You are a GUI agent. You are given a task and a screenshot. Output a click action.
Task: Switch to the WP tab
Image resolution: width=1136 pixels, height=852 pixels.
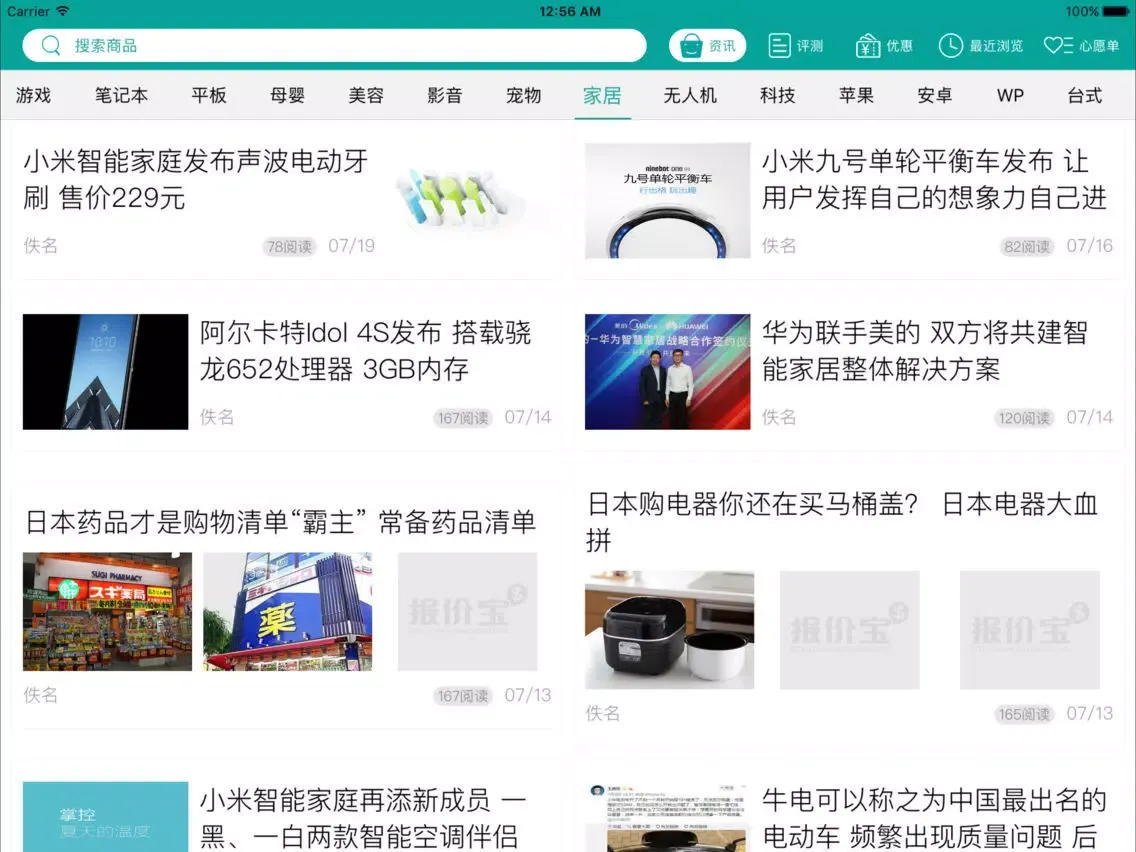1010,95
